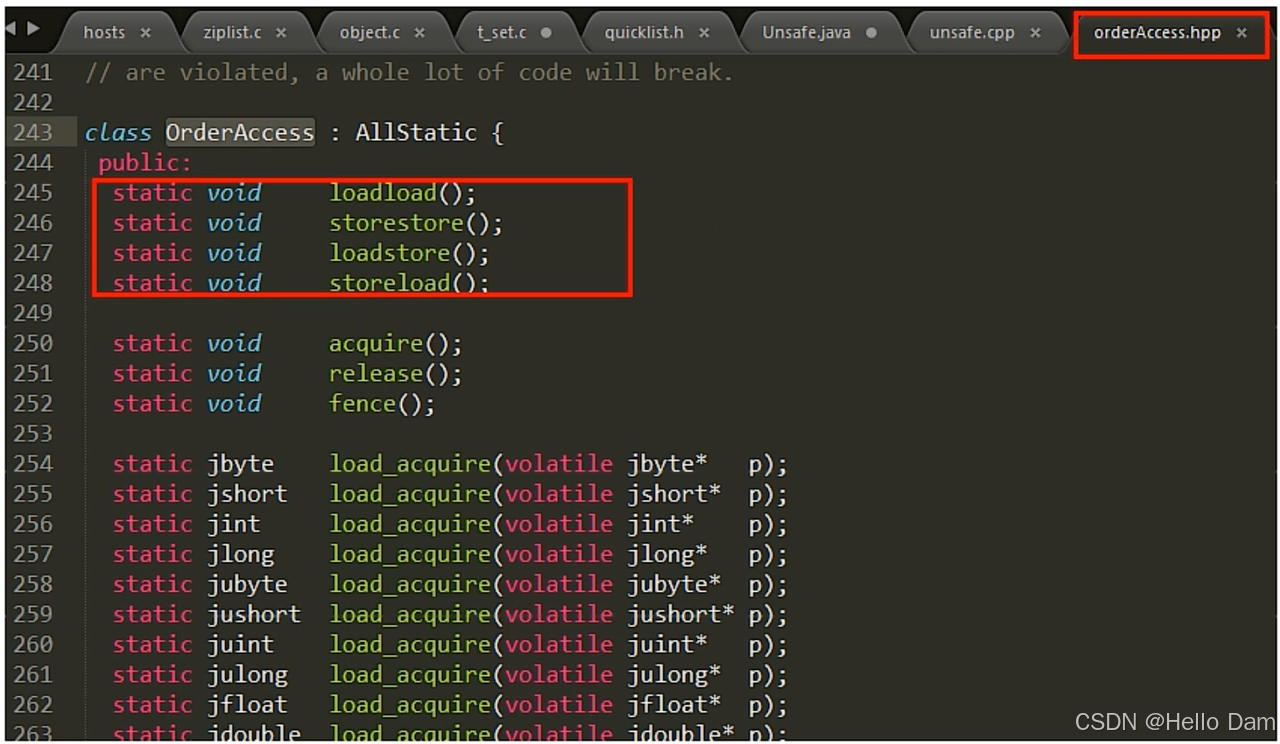Select the quicklist.h tab
The image size is (1280, 744).
click(x=644, y=32)
